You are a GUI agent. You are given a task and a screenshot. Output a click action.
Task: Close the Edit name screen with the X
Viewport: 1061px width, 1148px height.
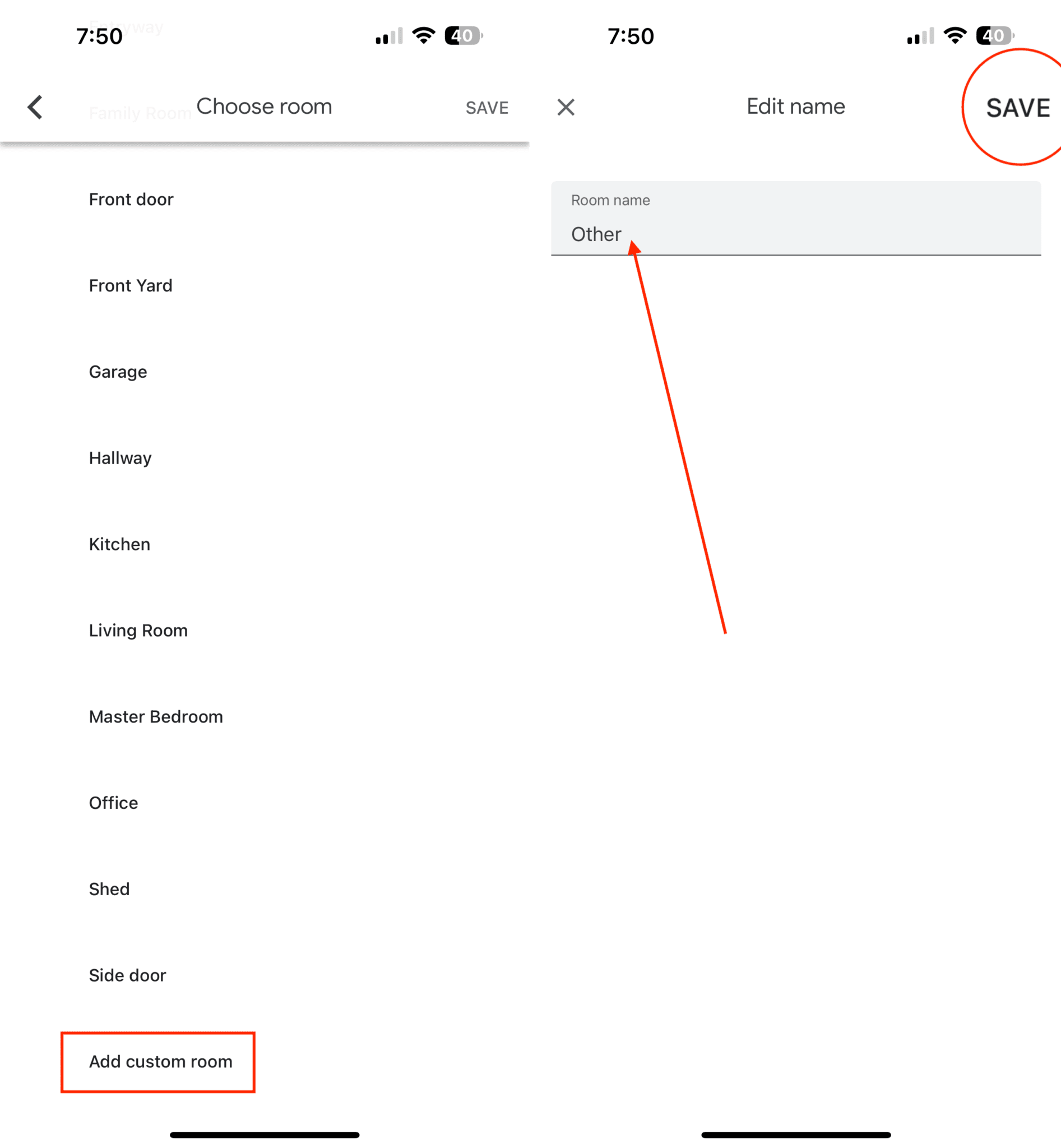566,107
